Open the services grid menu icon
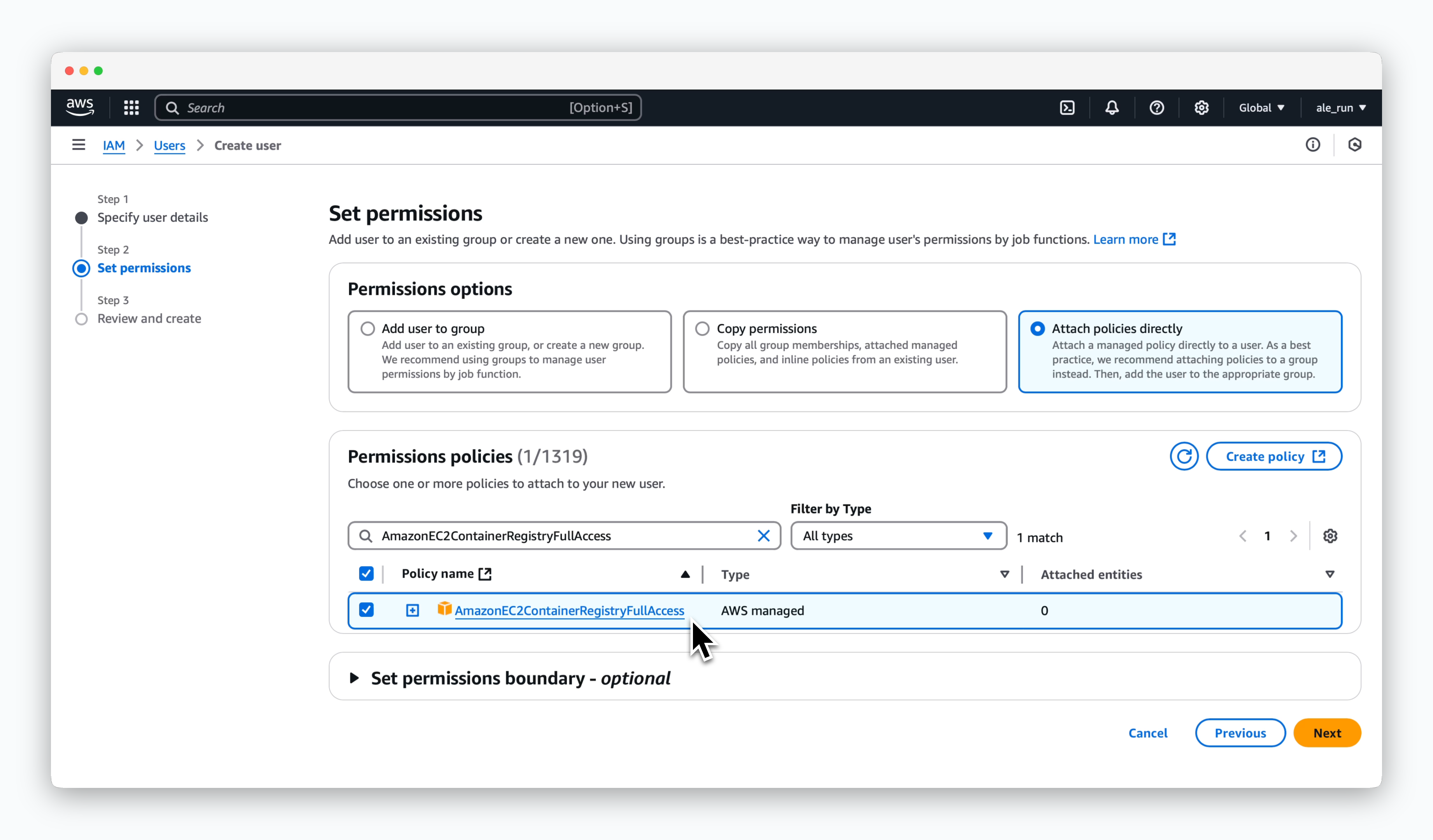The height and width of the screenshot is (840, 1433). pyautogui.click(x=132, y=107)
